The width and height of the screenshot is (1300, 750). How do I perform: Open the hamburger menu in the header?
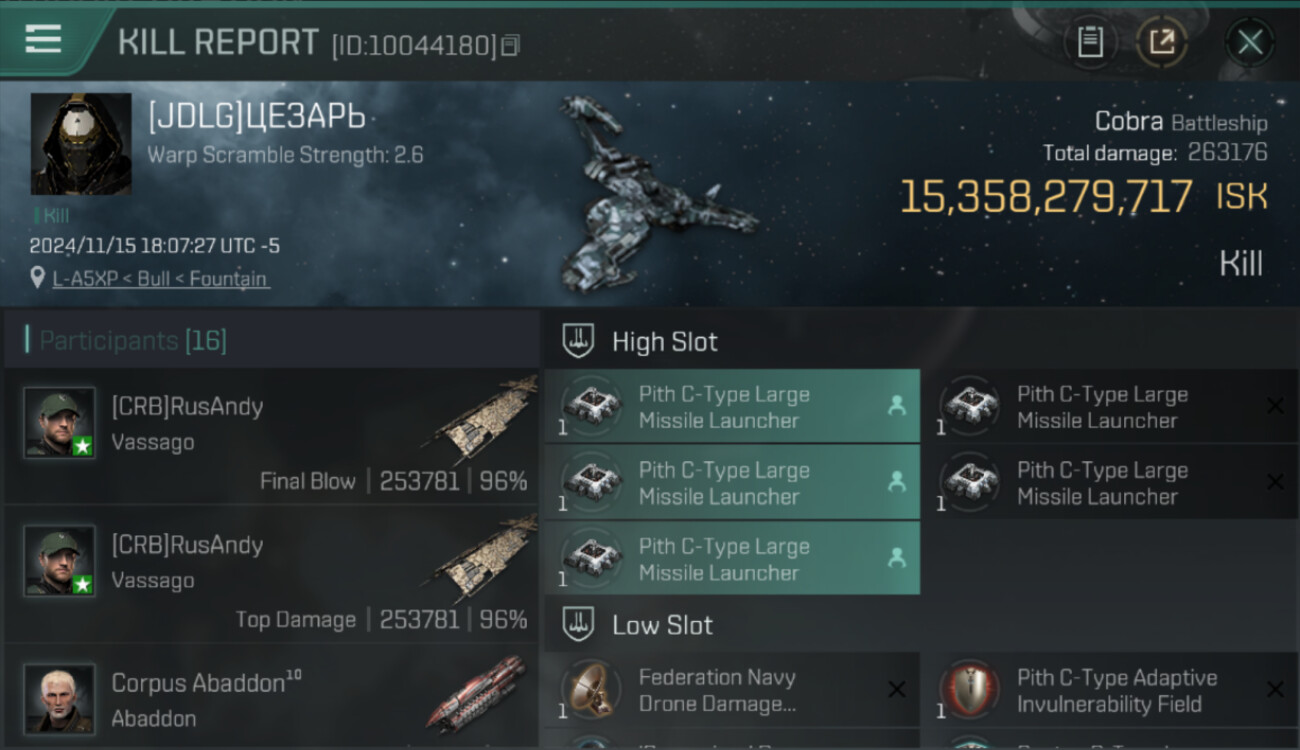pos(43,39)
